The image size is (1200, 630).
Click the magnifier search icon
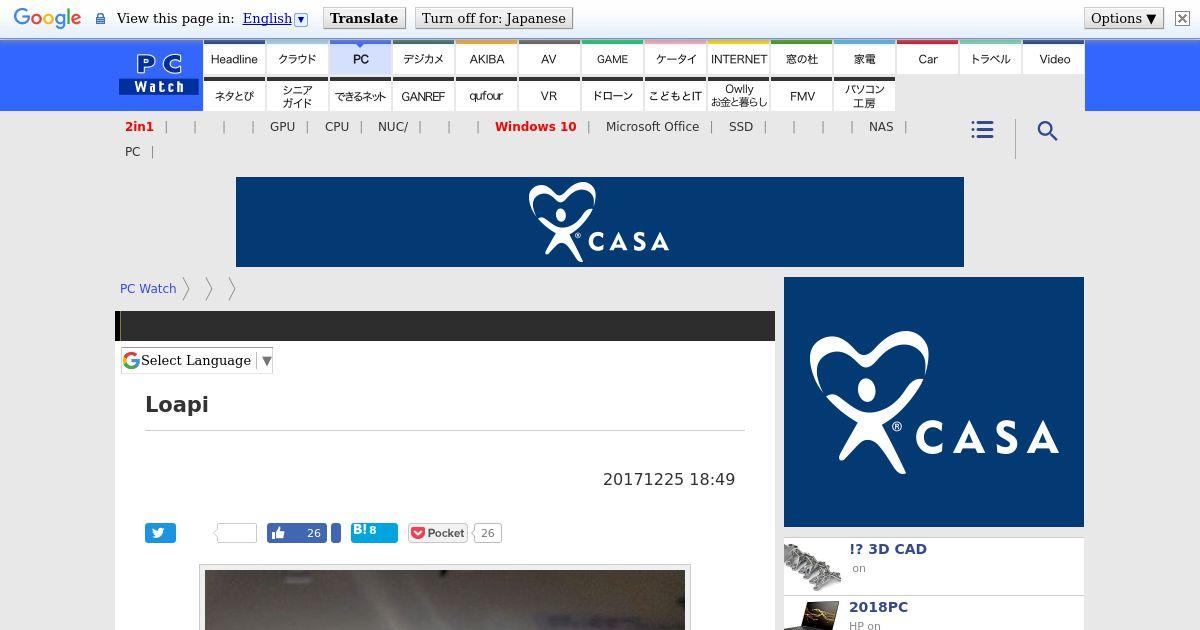1047,131
